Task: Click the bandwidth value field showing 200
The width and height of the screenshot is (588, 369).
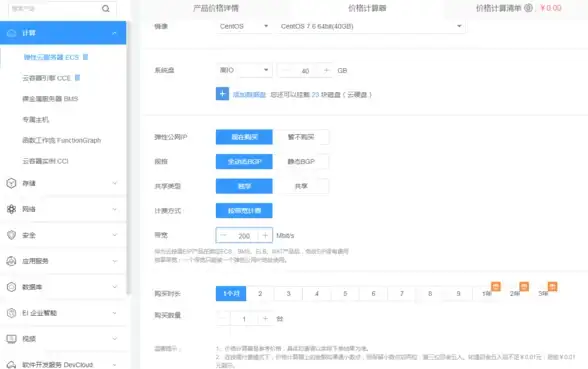Action: click(x=244, y=236)
